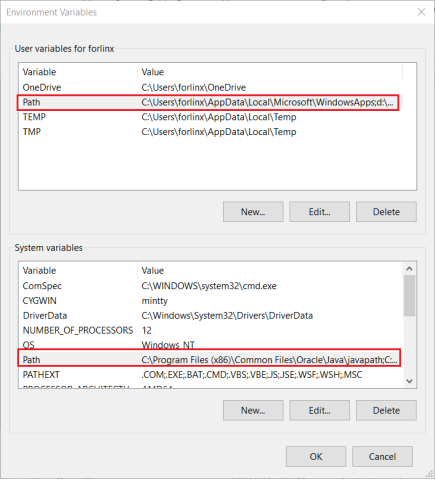Image resolution: width=436 pixels, height=480 pixels.
Task: Select the TMP user variable row
Action: 210,132
